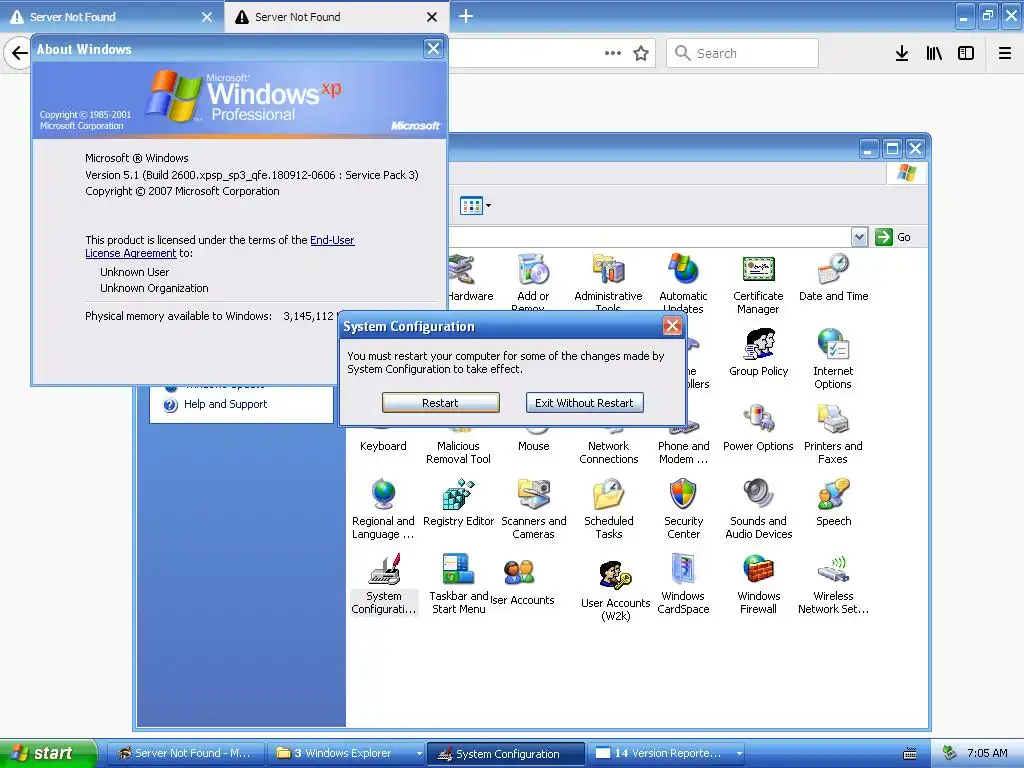Open the Windows Start menu
The image size is (1024, 768).
click(47, 753)
